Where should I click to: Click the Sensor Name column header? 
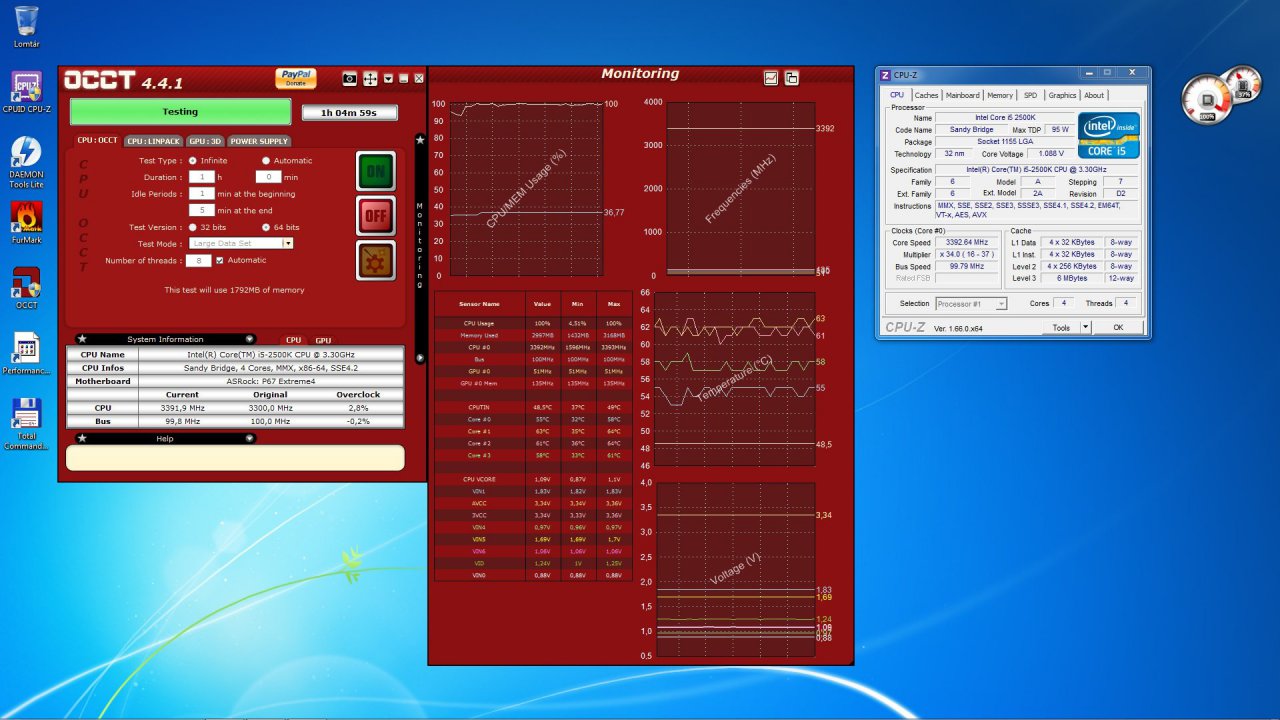pos(480,303)
